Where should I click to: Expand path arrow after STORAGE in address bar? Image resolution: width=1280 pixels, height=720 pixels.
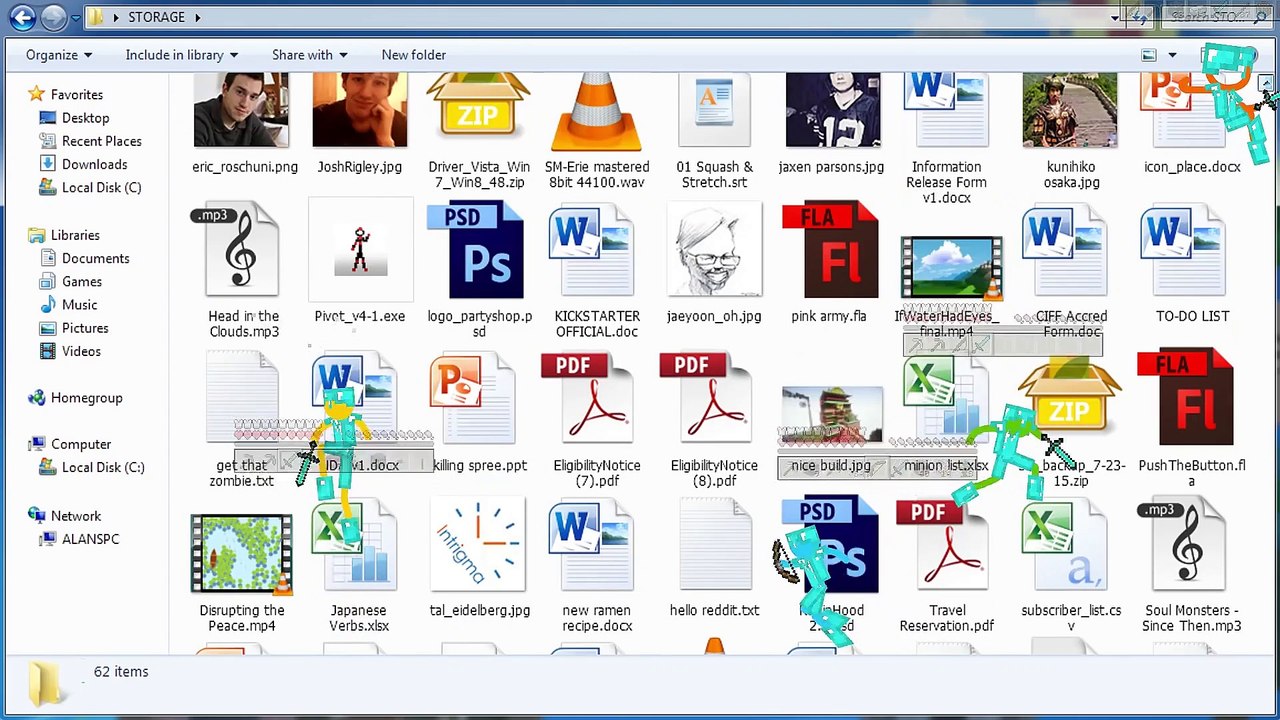197,17
